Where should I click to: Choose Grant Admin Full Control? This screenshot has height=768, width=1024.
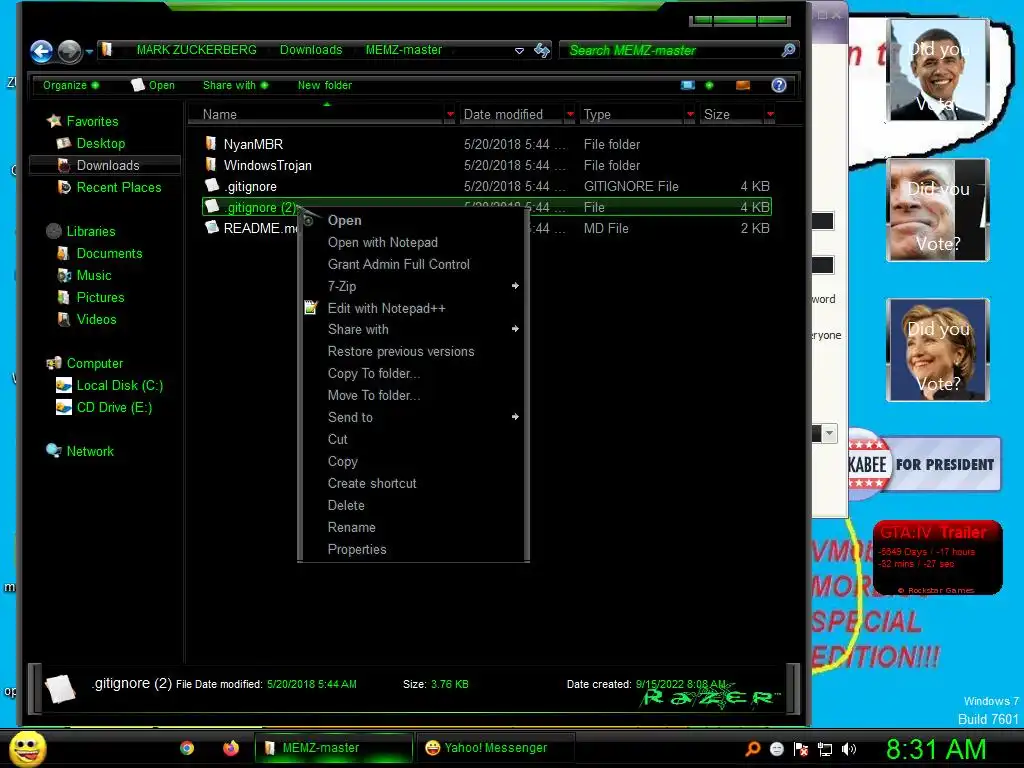(x=413, y=264)
